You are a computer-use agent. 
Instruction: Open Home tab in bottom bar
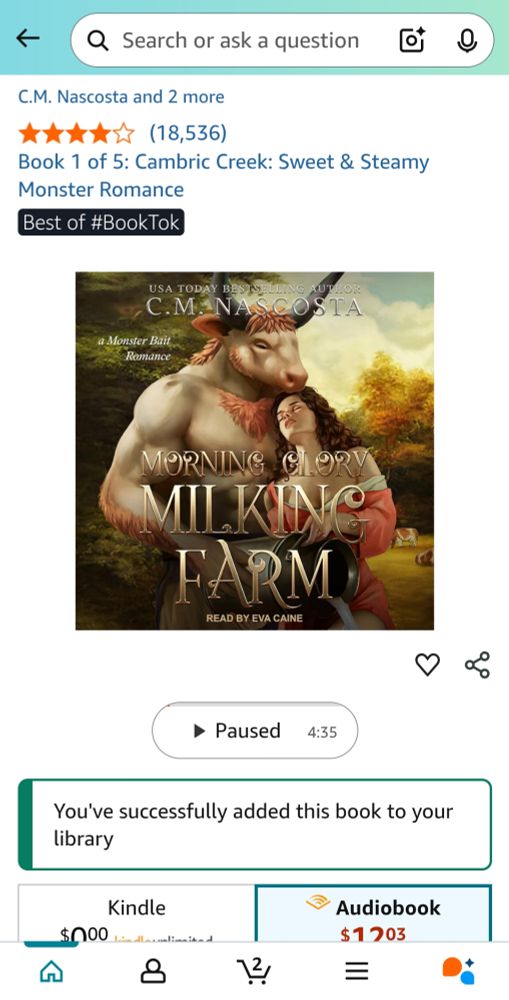tap(52, 971)
